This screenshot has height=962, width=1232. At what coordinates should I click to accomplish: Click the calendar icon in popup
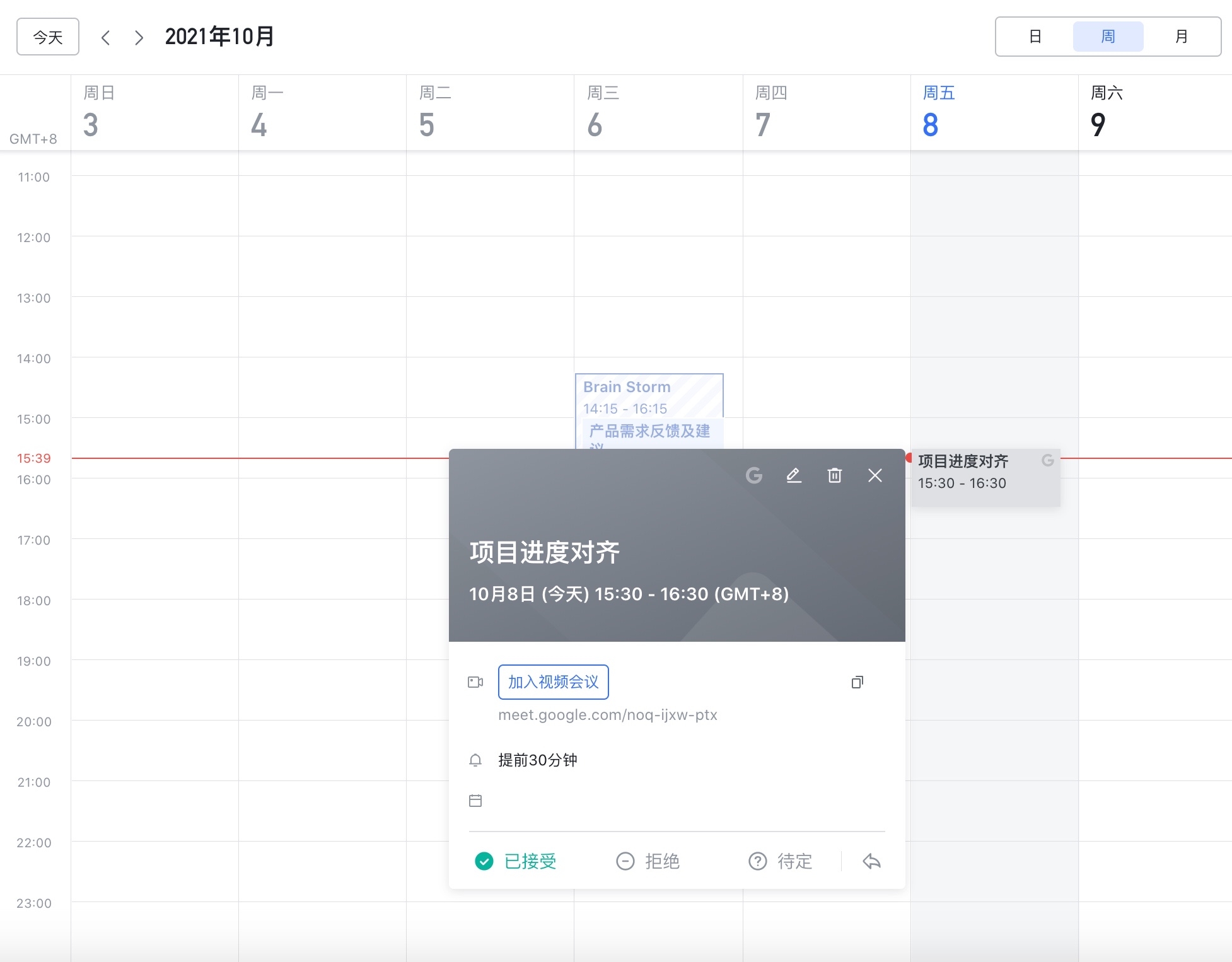475,801
